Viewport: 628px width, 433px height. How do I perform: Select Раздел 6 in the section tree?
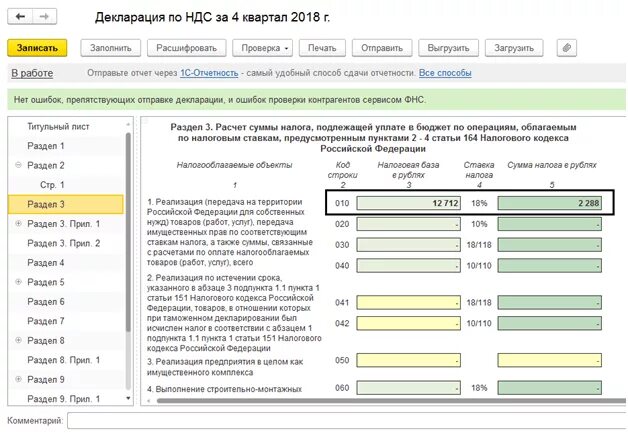[x=46, y=302]
